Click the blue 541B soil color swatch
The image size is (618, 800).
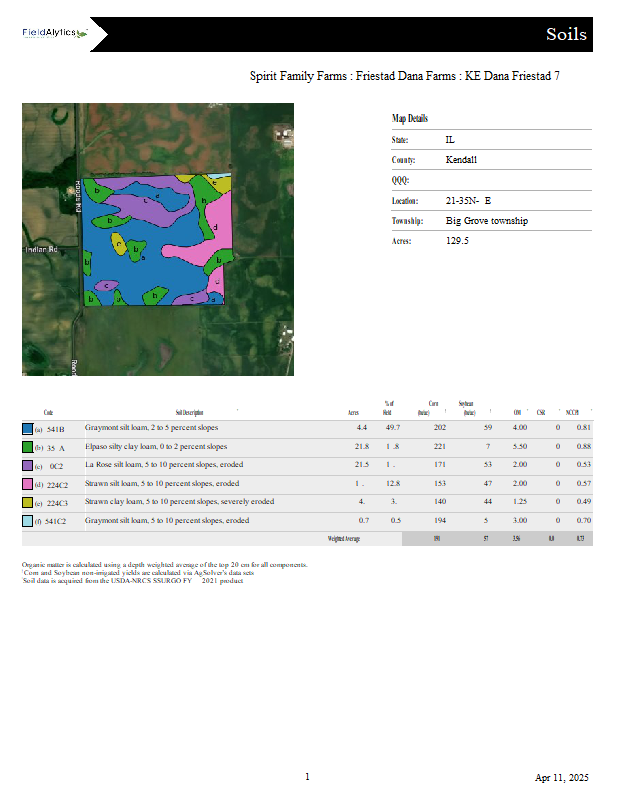27,428
